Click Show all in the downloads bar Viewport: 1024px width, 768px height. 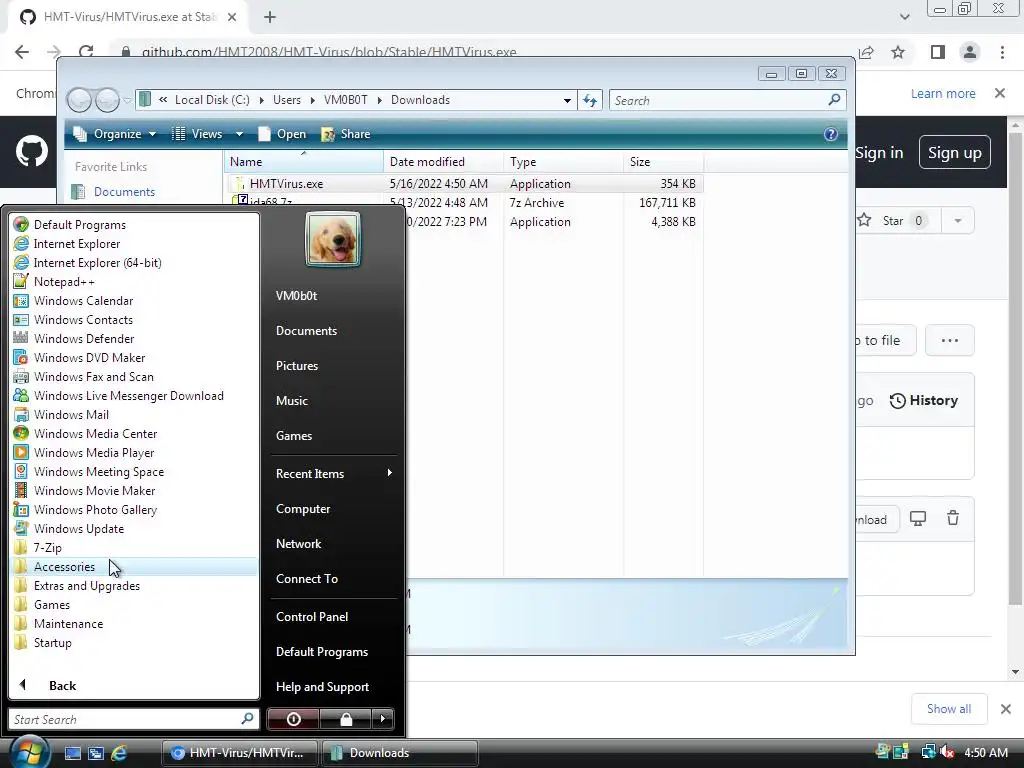948,709
